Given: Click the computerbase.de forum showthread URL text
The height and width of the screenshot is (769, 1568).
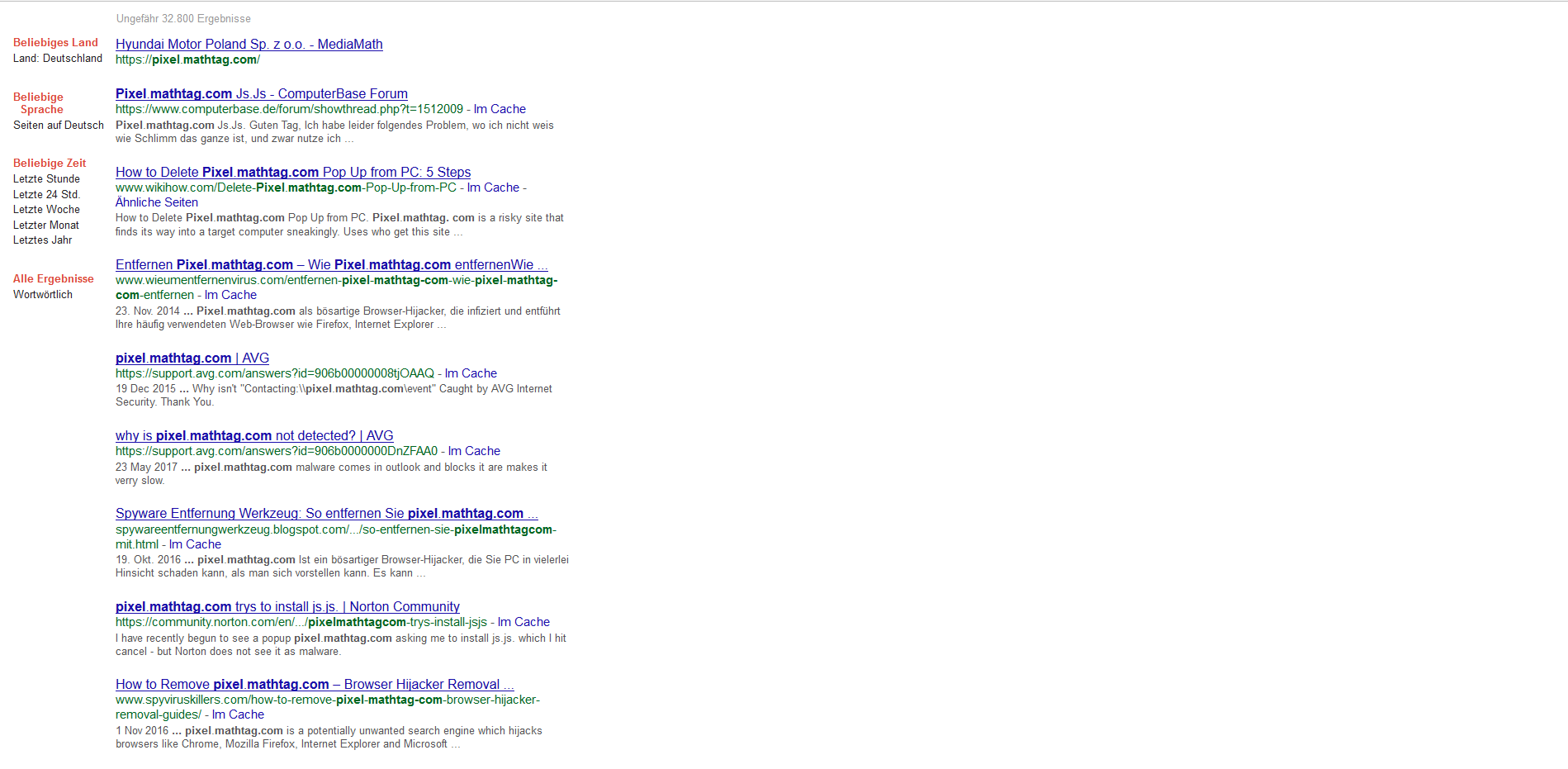Looking at the screenshot, I should tap(289, 109).
